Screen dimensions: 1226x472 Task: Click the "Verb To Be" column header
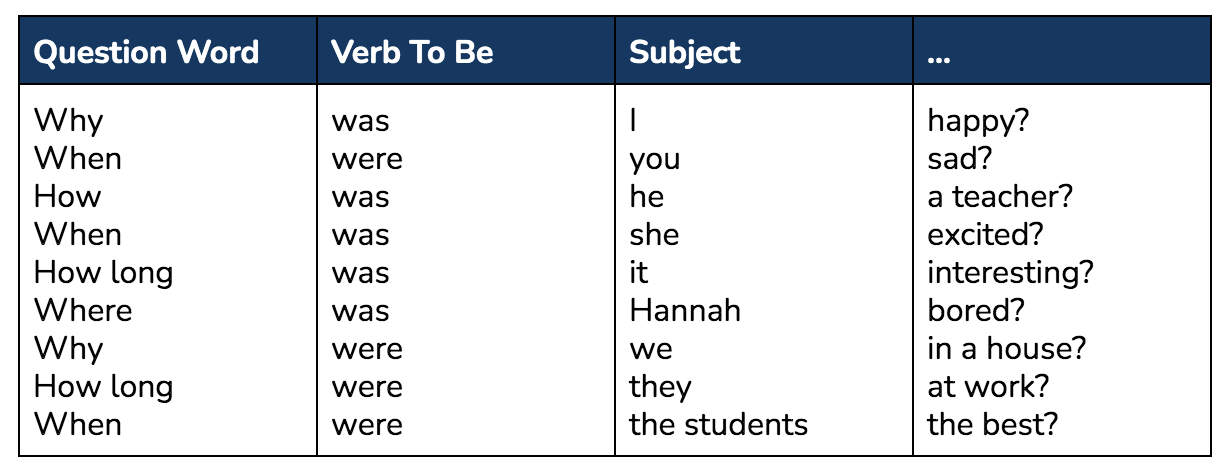pos(412,52)
